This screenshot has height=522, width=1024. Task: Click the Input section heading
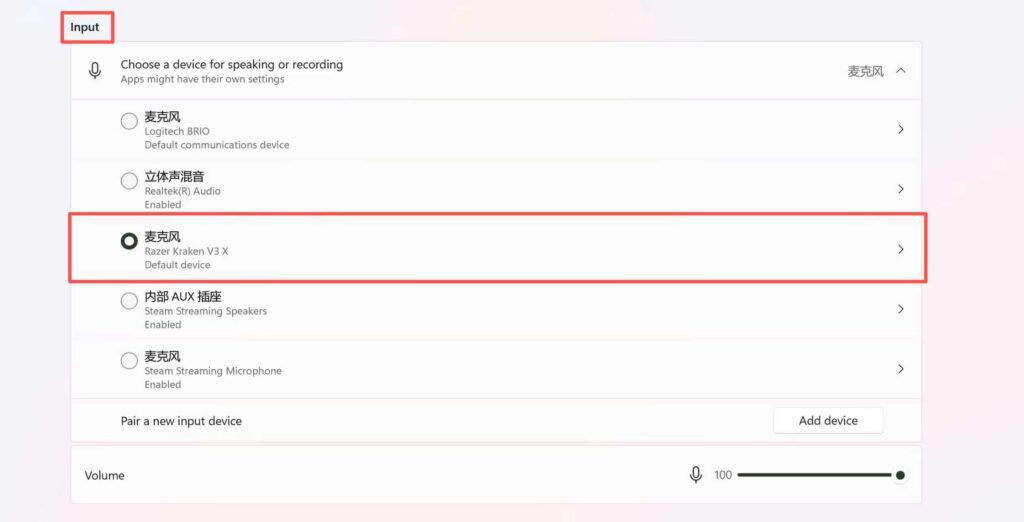[85, 27]
